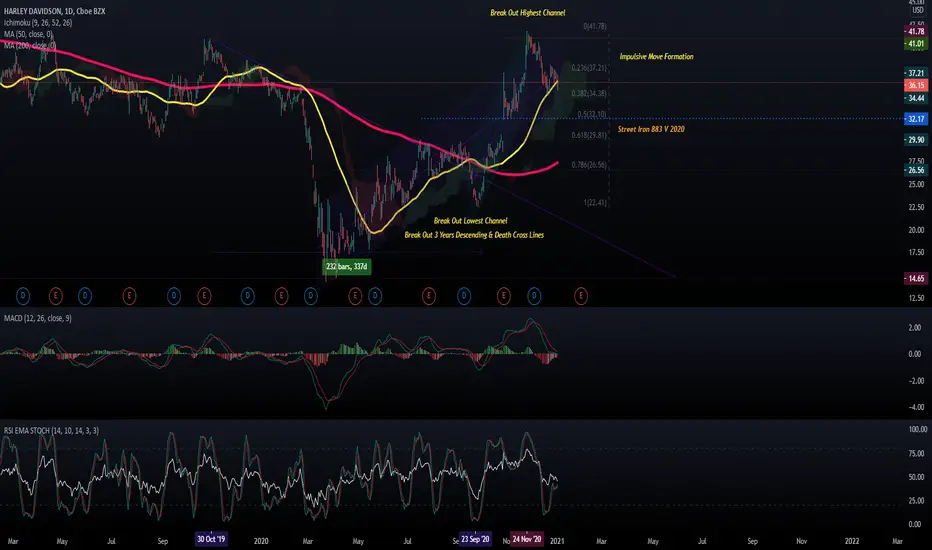Select the MACD (12, 26, close, 9) legend
932x550 pixels.
(x=37, y=319)
